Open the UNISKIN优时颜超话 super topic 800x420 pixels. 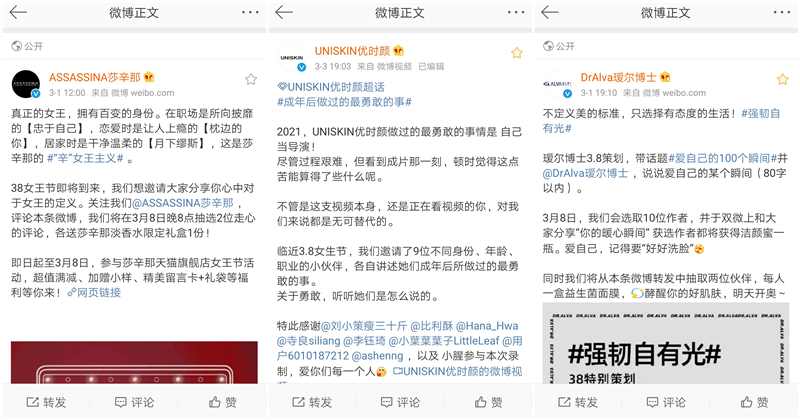[331, 87]
